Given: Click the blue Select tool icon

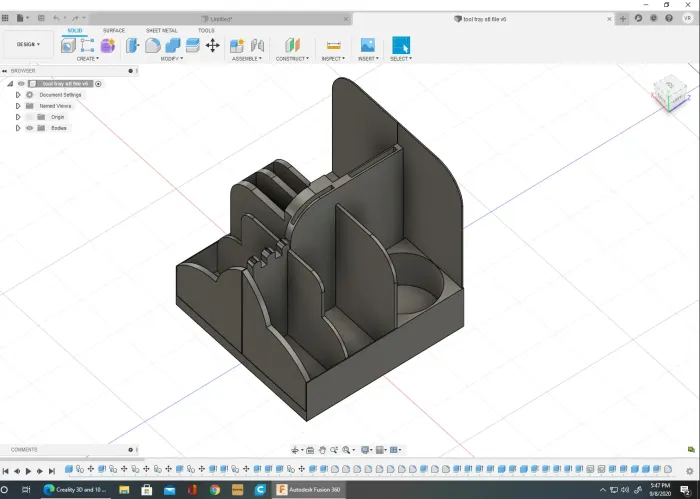Looking at the screenshot, I should click(x=401, y=45).
